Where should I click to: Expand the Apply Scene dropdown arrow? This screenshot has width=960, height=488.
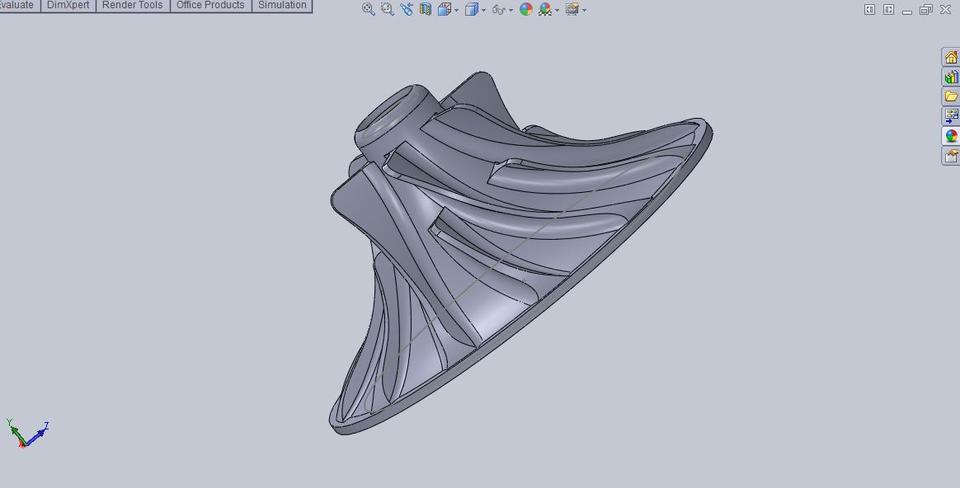click(x=557, y=10)
